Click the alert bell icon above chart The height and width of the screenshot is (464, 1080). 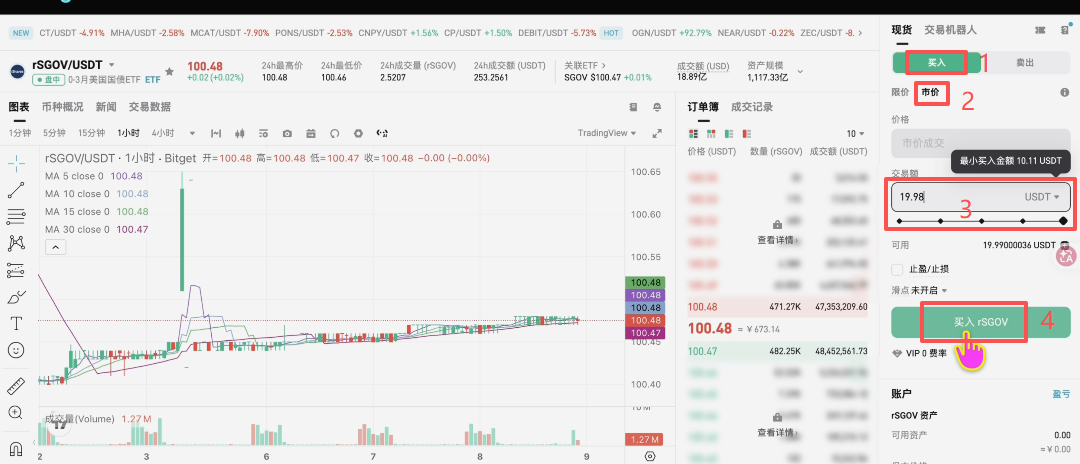[657, 107]
